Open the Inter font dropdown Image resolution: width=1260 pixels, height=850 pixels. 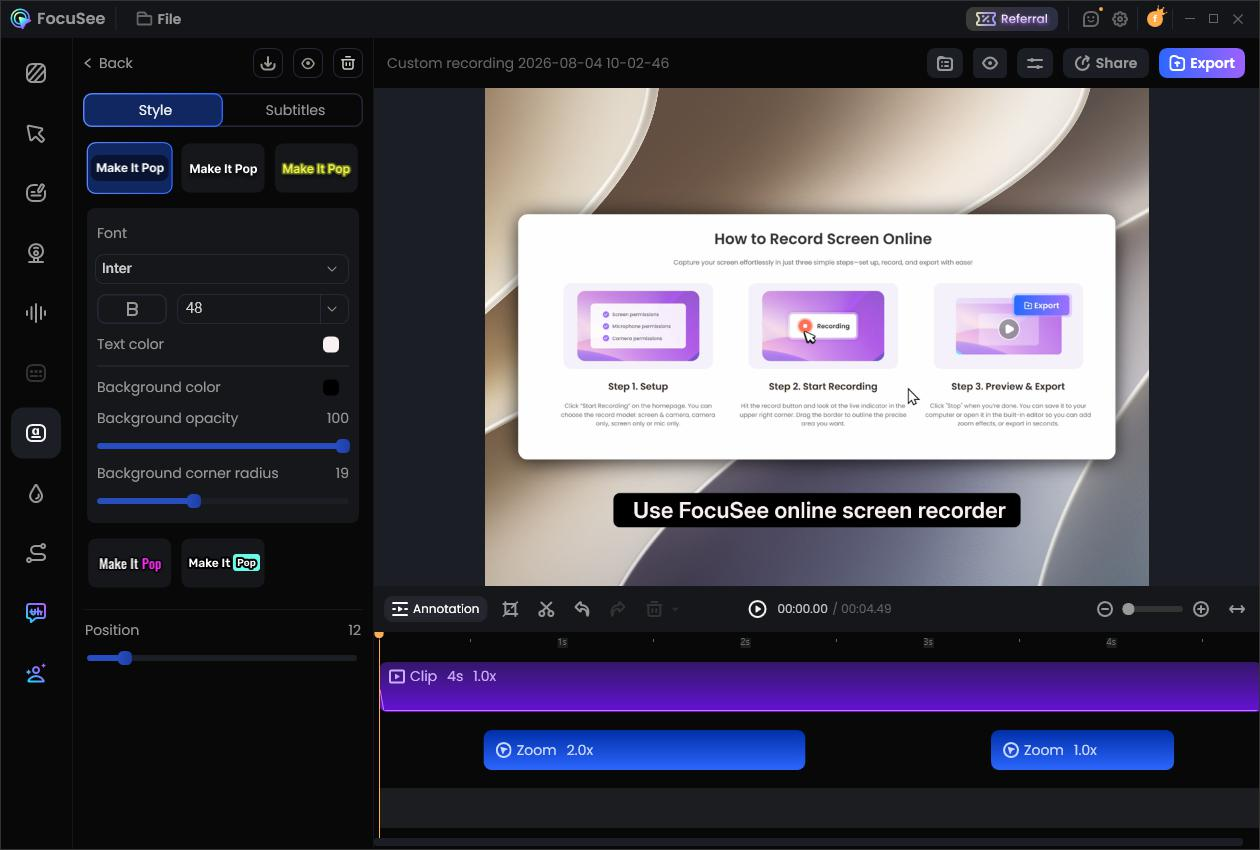coord(222,268)
